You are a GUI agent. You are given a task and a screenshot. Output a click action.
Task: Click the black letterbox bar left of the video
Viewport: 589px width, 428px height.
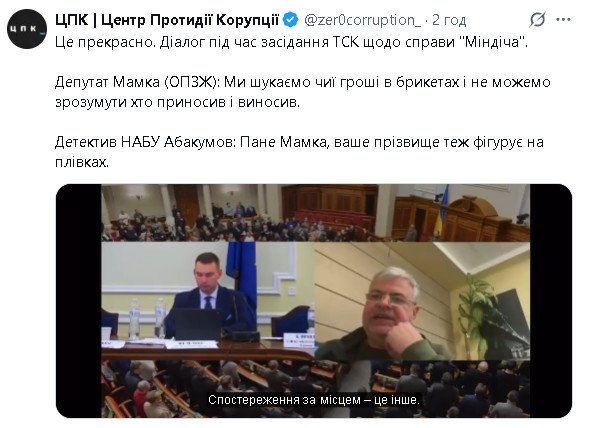(79, 301)
